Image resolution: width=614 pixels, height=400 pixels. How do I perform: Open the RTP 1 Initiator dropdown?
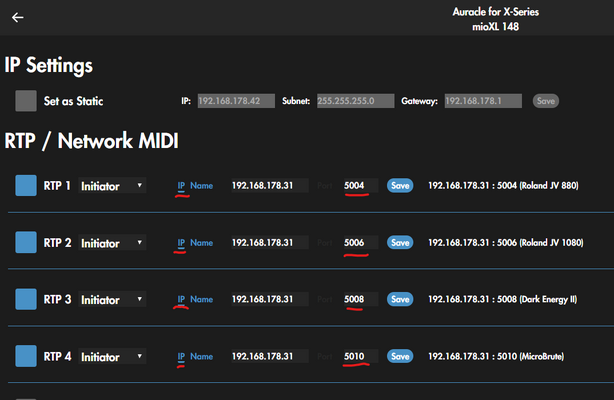click(112, 186)
